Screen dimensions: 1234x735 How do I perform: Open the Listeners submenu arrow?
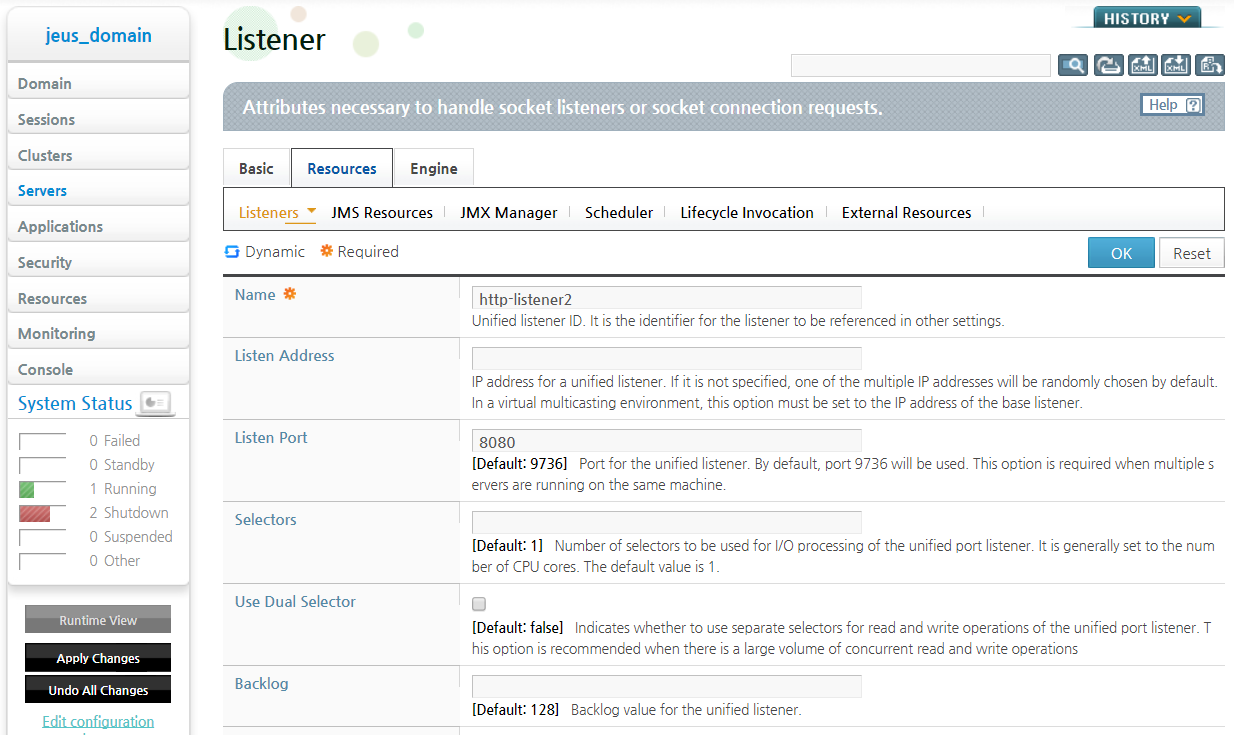click(x=311, y=212)
